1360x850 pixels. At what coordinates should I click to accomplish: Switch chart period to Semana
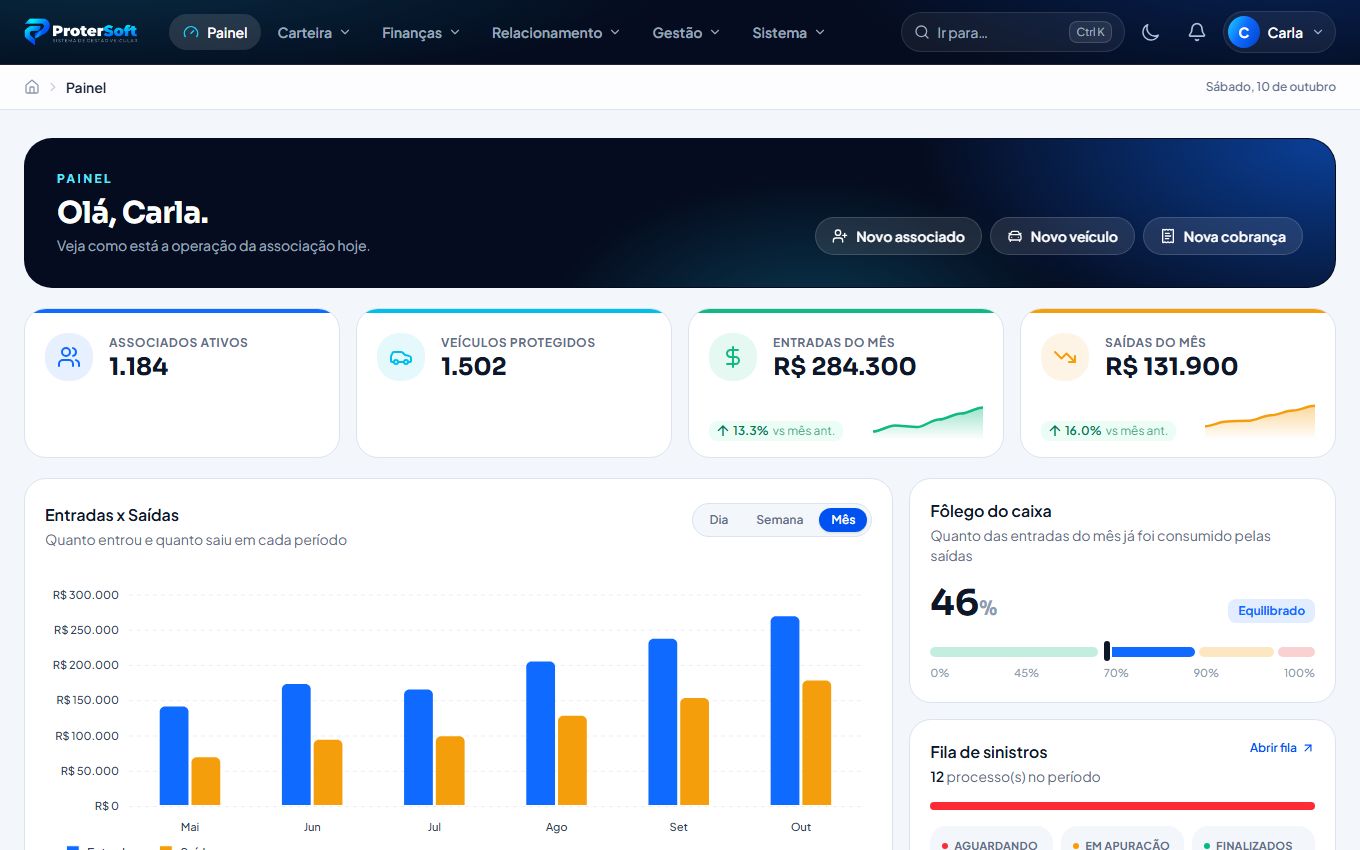(780, 520)
